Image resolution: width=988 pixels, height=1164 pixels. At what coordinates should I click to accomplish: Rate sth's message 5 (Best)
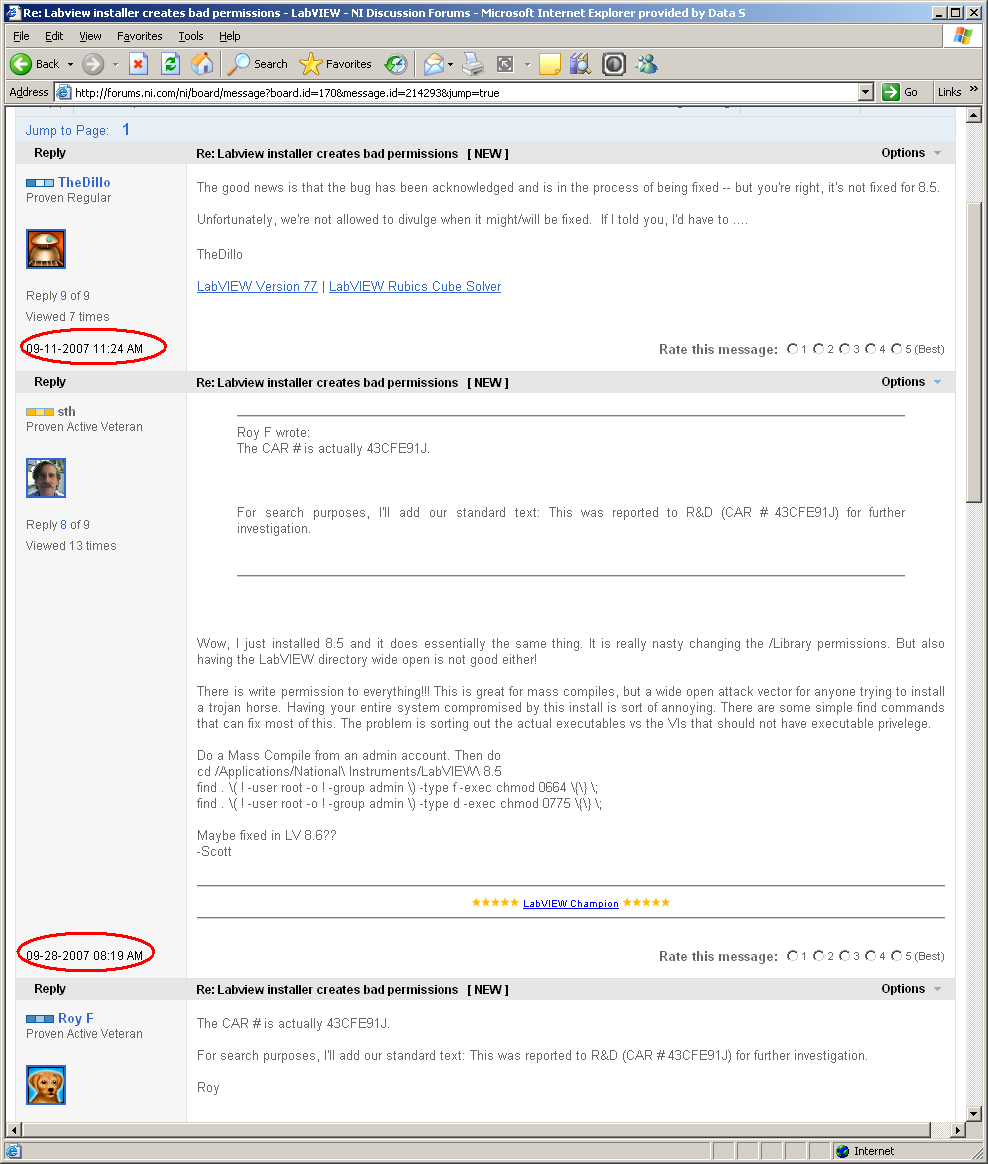(897, 956)
